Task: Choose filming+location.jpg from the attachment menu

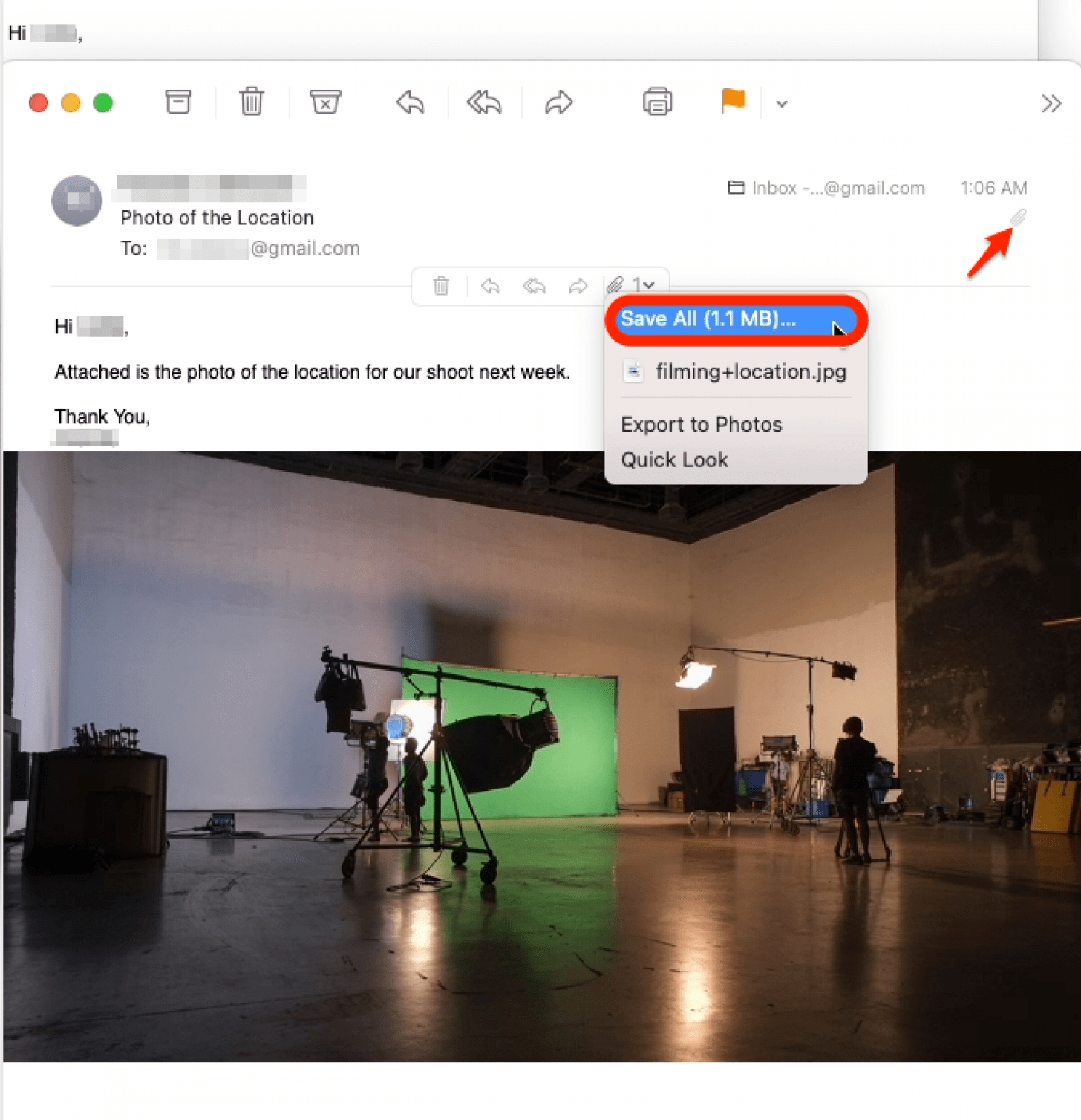Action: point(735,371)
